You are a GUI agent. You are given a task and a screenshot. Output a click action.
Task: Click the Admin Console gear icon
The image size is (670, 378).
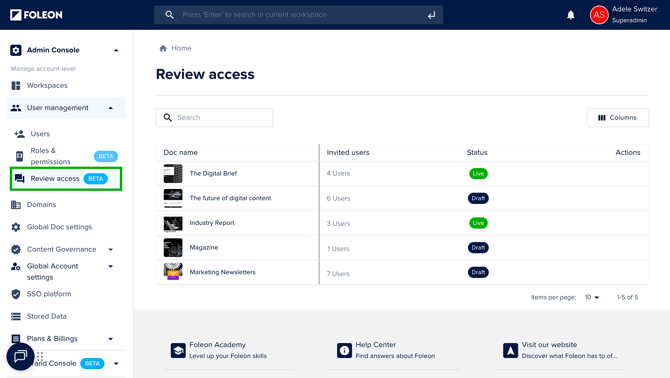(x=16, y=50)
